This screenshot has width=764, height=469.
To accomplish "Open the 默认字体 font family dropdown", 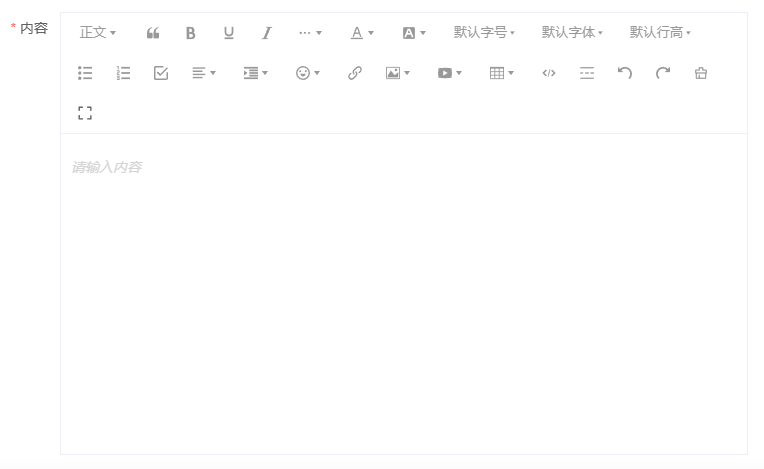I will click(572, 33).
